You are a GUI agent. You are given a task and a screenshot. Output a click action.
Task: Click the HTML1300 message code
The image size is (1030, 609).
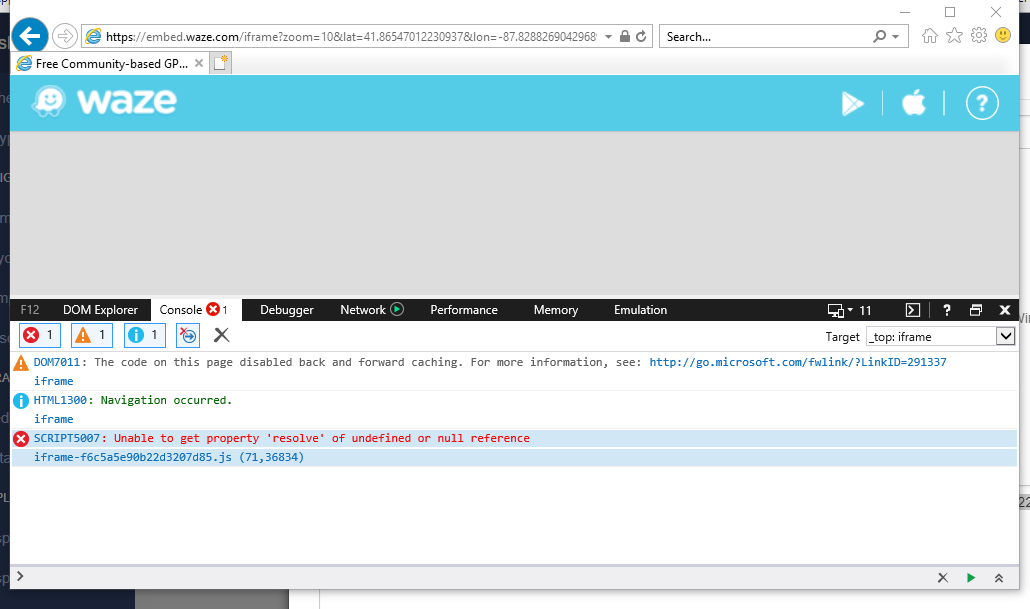[x=60, y=400]
